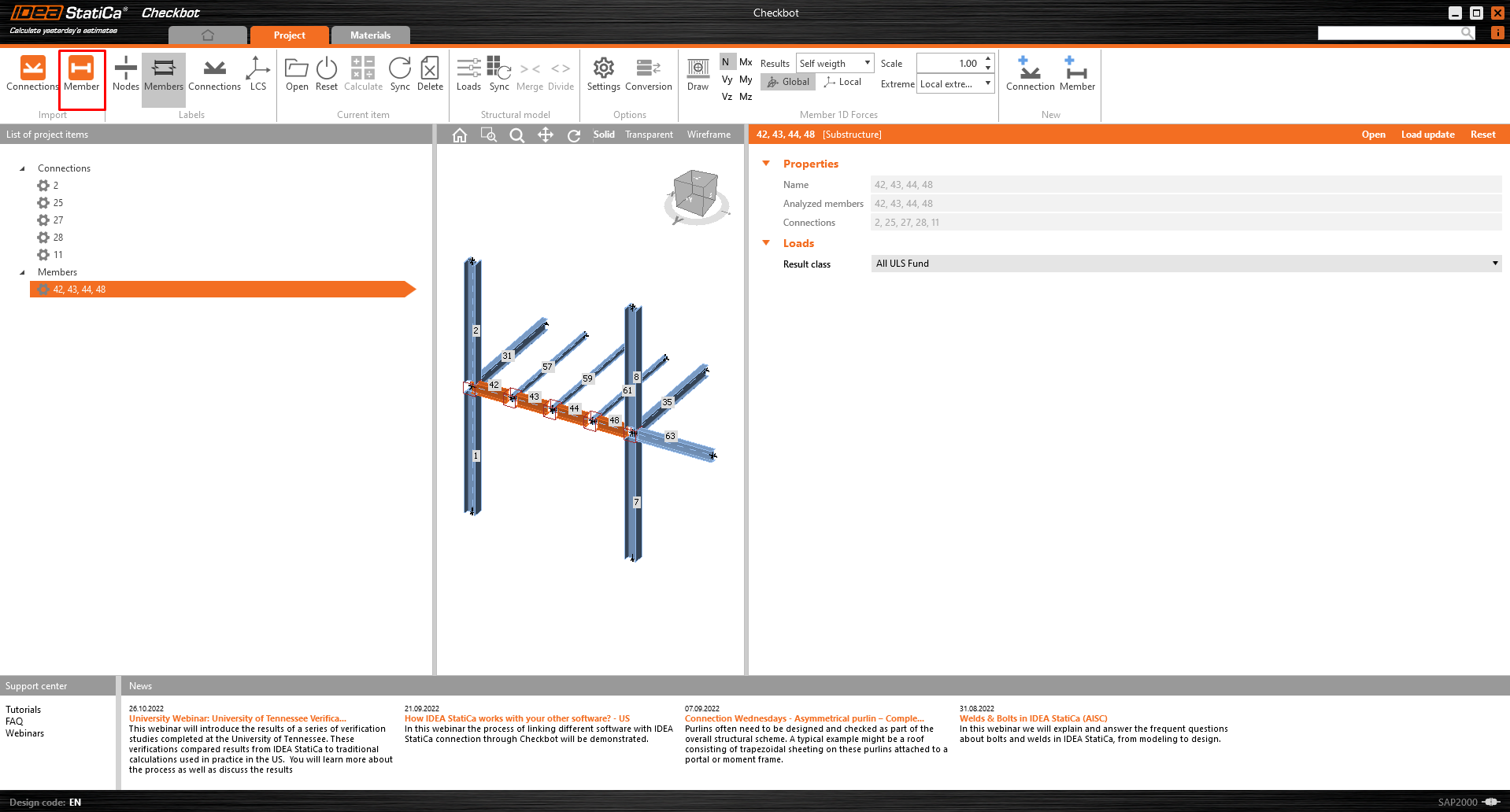Activate the LCS labels icon
1510x812 pixels.
257,75
